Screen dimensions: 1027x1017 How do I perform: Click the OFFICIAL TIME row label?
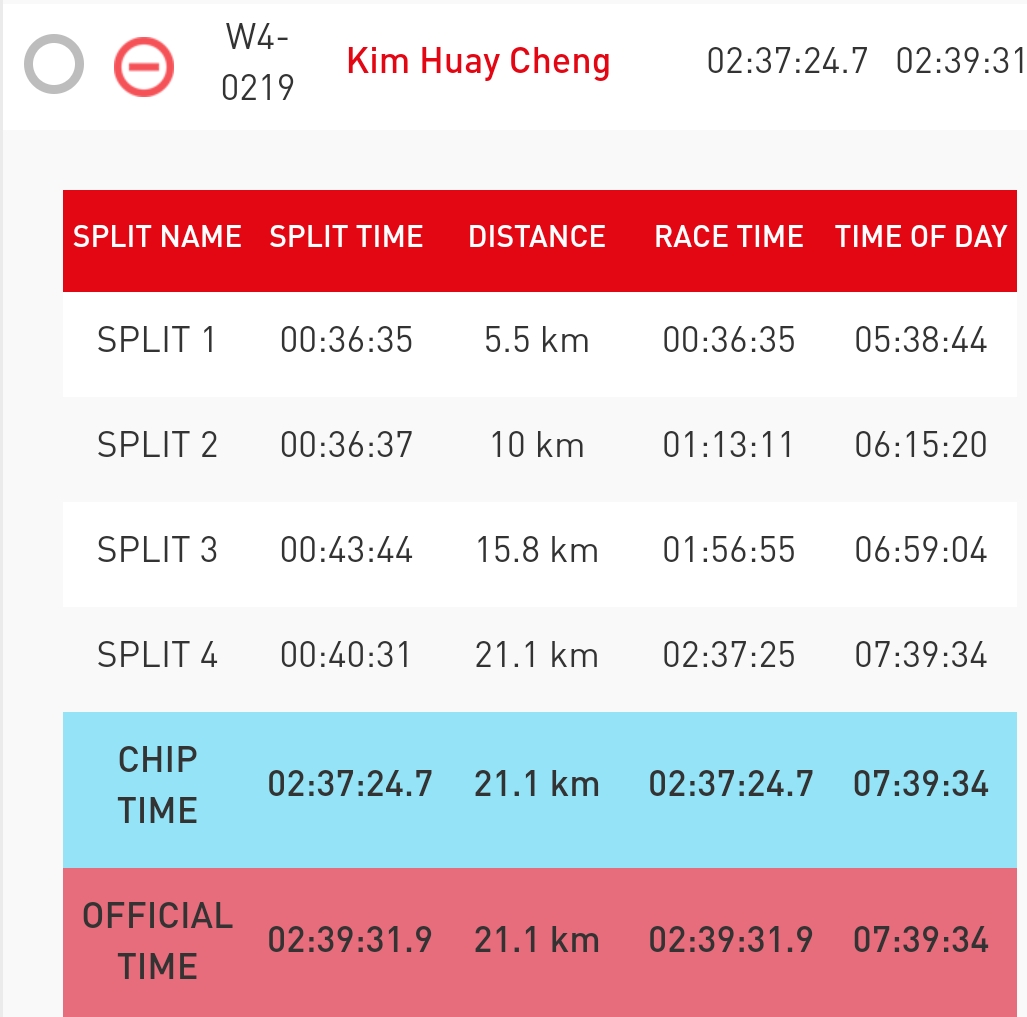coord(157,940)
